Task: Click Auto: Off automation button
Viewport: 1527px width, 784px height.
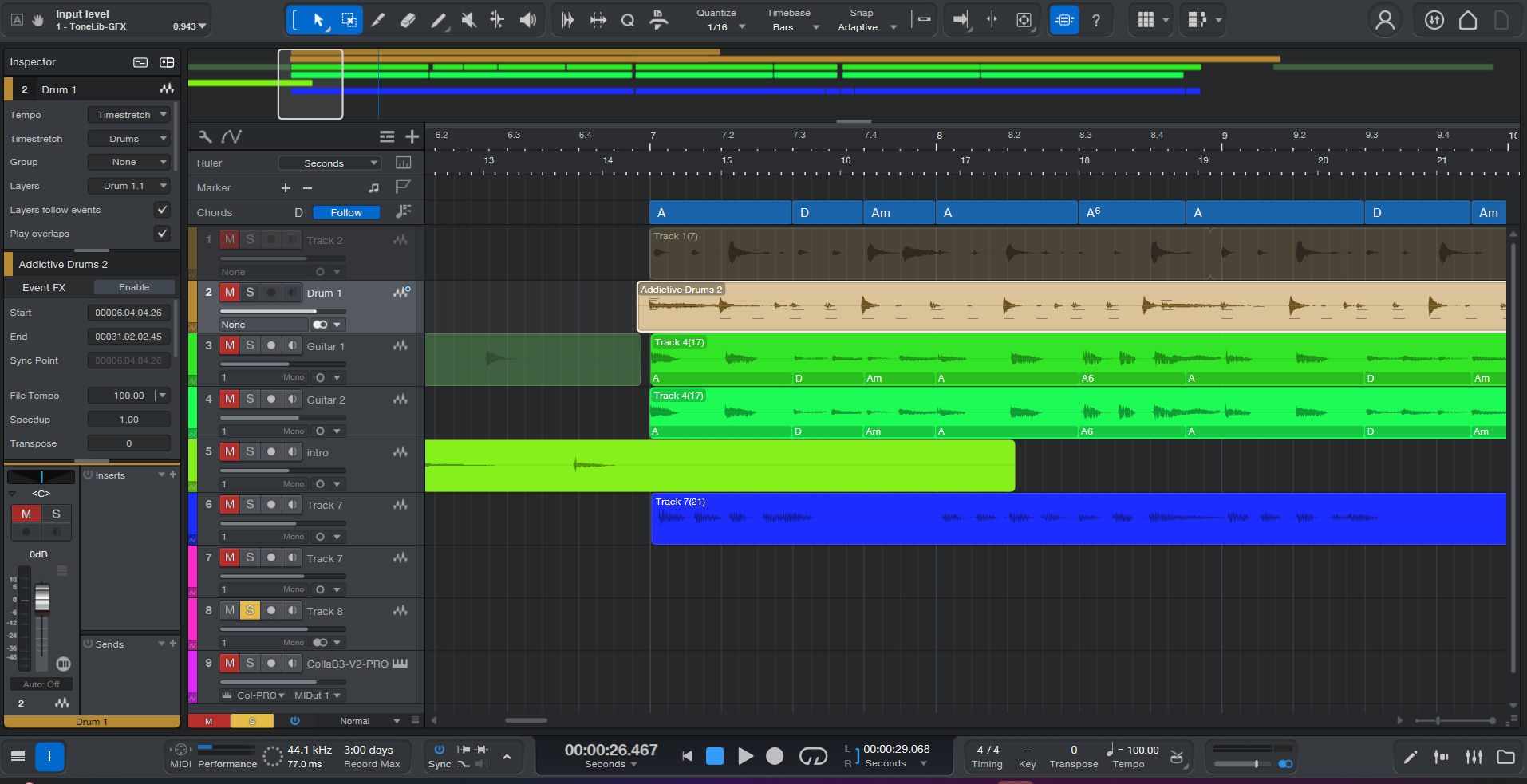Action: [41, 684]
